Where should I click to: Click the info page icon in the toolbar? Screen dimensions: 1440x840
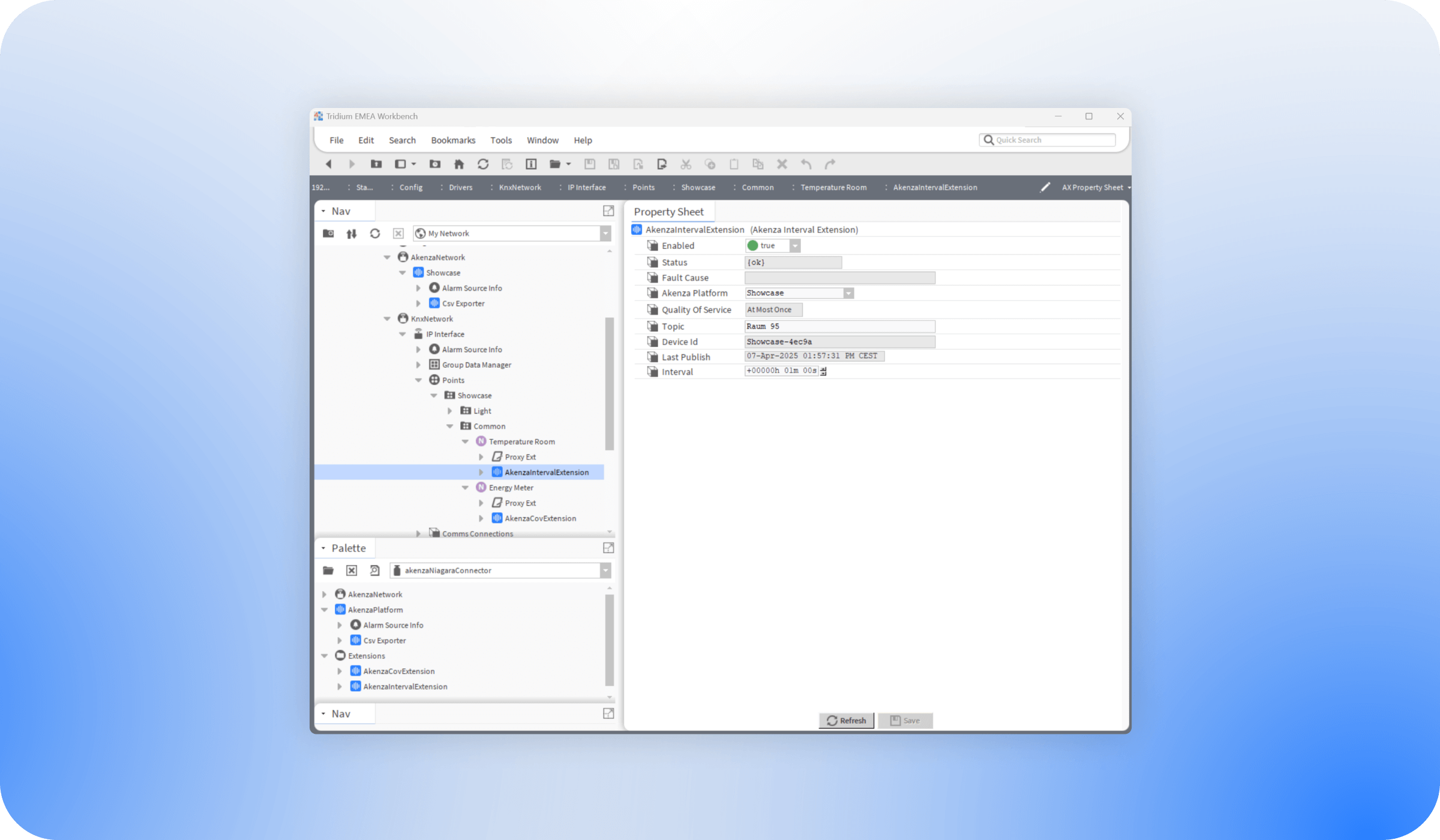pyautogui.click(x=531, y=164)
